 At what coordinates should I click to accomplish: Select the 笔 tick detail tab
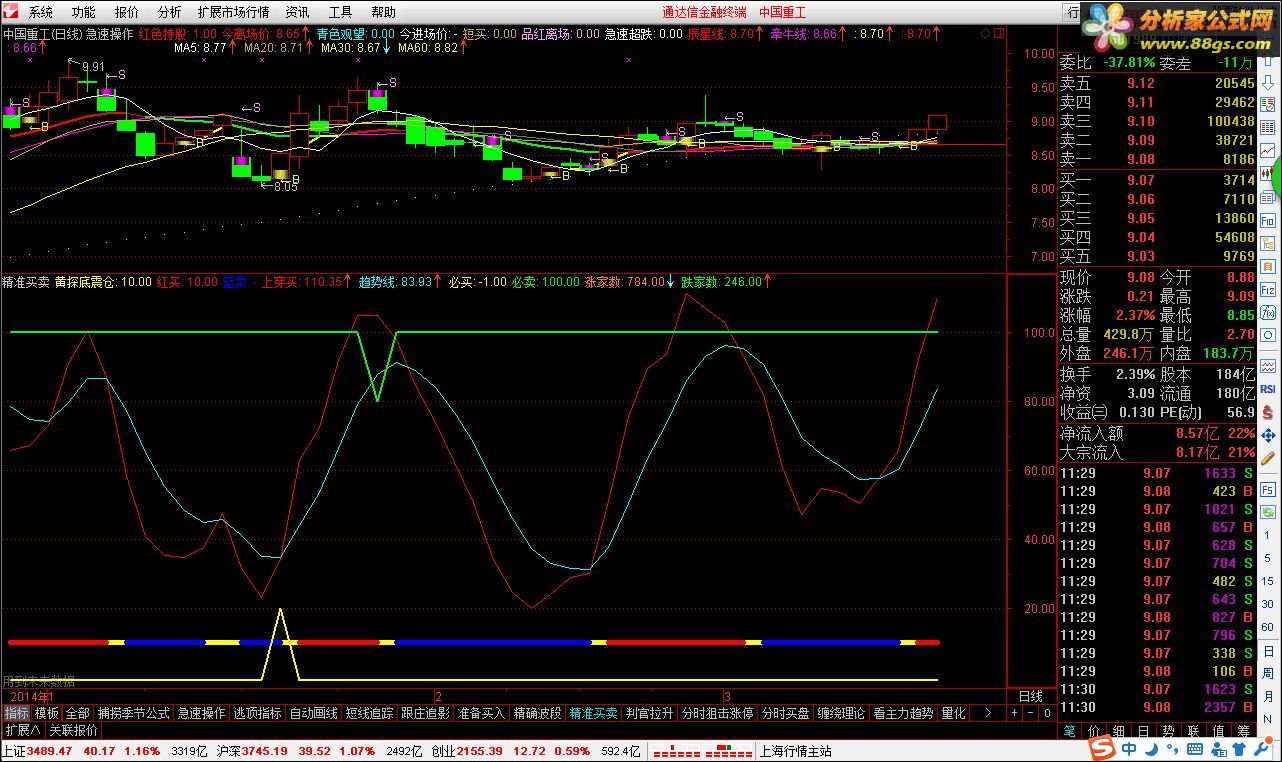pyautogui.click(x=1069, y=731)
